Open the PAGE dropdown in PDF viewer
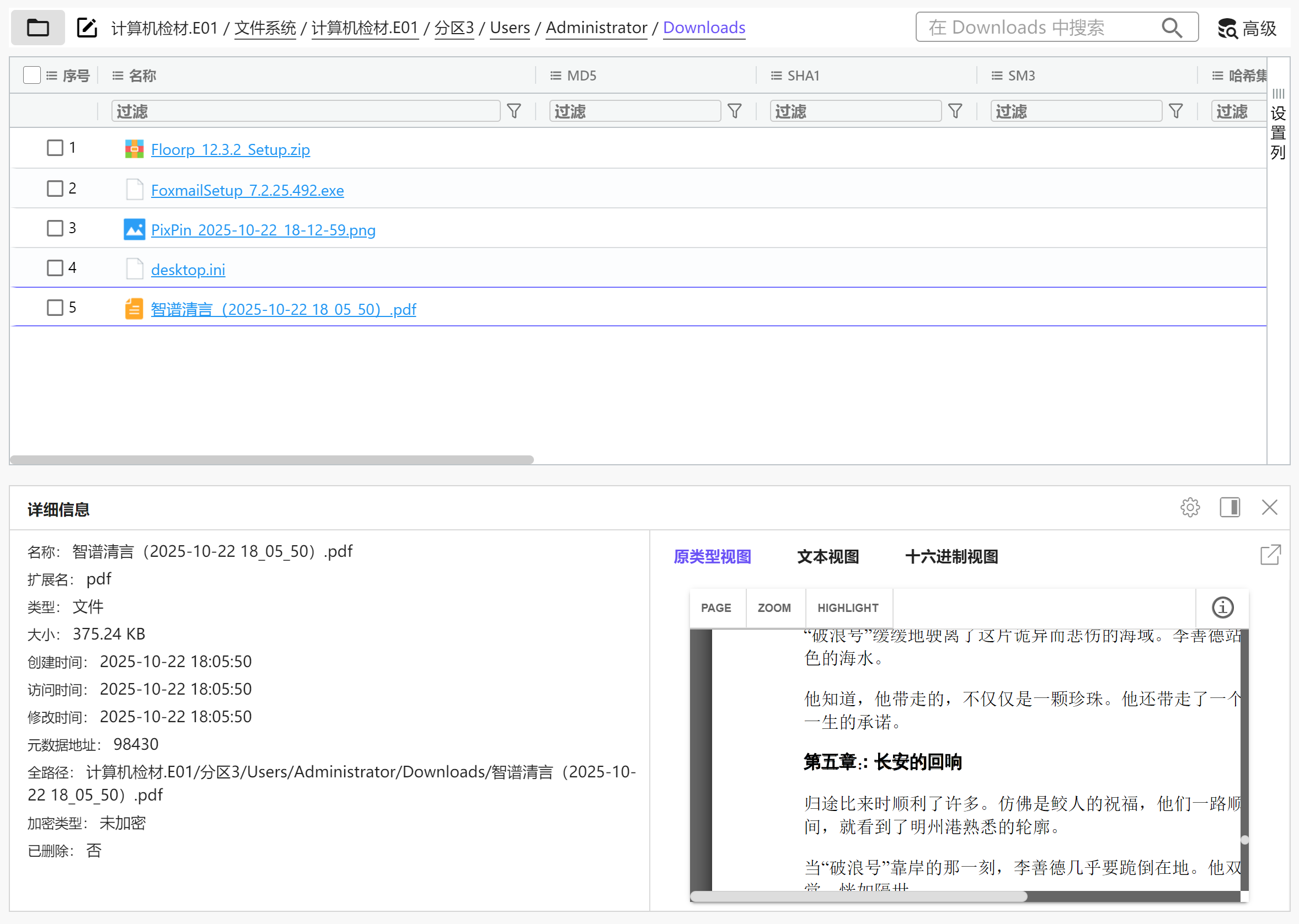This screenshot has height=924, width=1299. (x=715, y=608)
